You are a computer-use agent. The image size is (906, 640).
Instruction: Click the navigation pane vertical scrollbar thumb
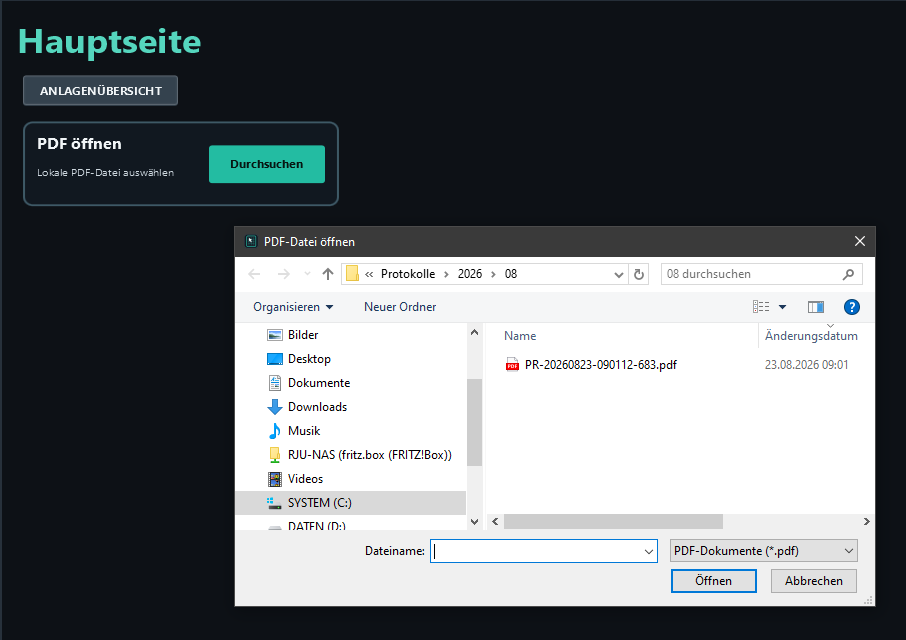click(x=474, y=422)
